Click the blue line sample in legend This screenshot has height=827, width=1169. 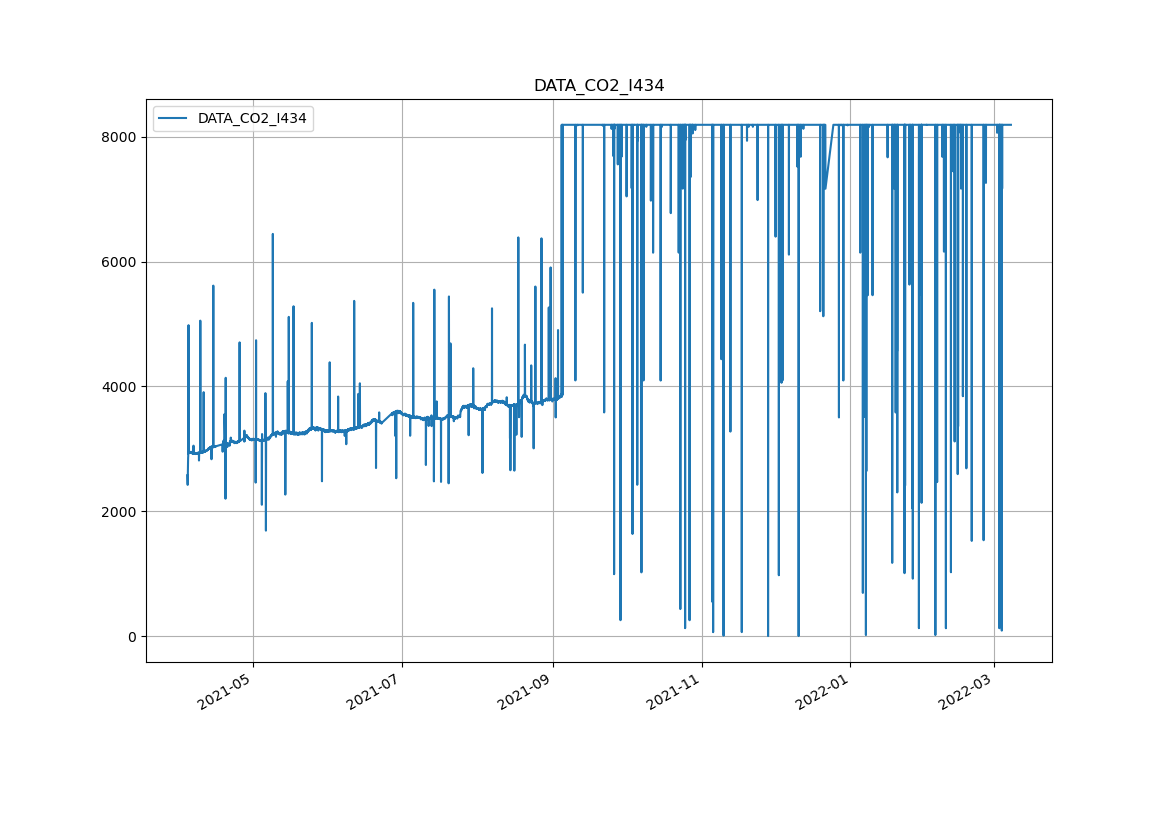point(175,119)
